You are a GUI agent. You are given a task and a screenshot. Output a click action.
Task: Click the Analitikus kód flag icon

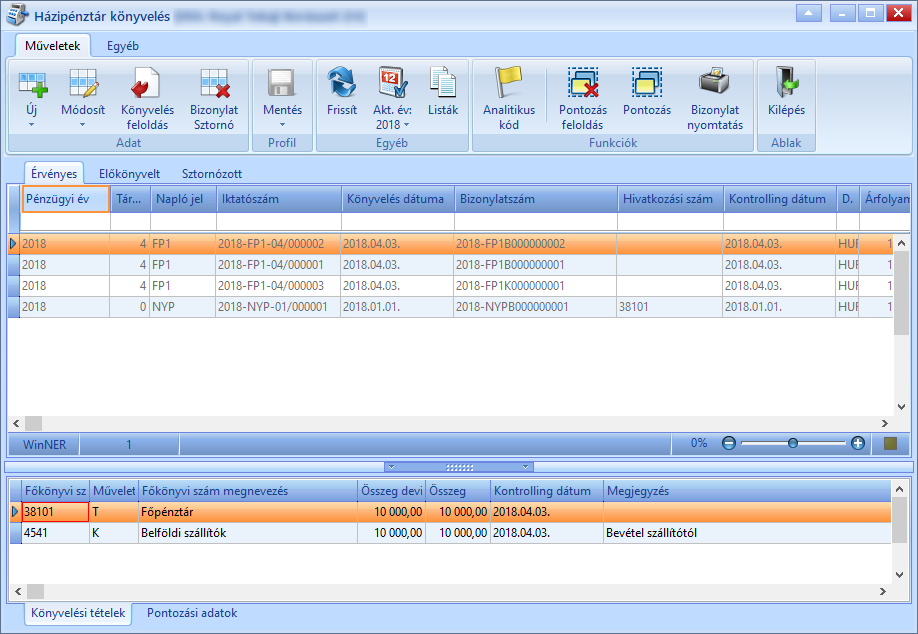(x=509, y=82)
